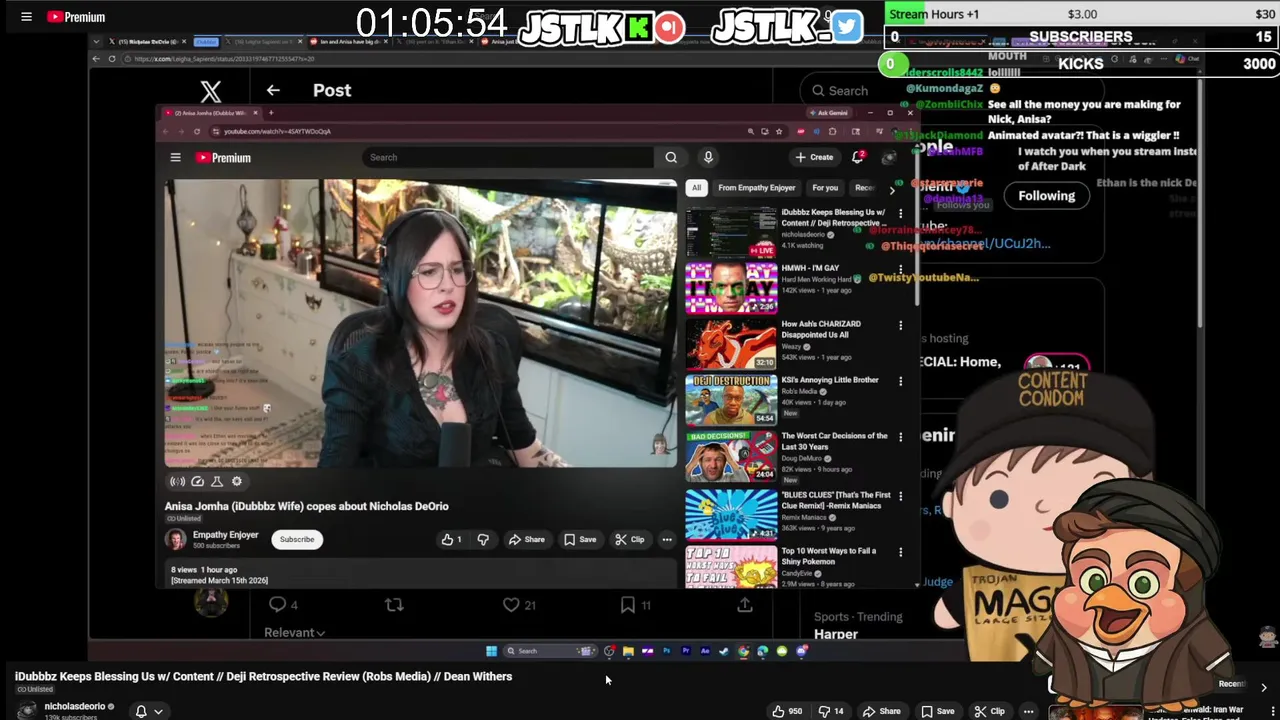1280x720 pixels.
Task: Clip the nicholasdeorio stream
Action: [989, 711]
